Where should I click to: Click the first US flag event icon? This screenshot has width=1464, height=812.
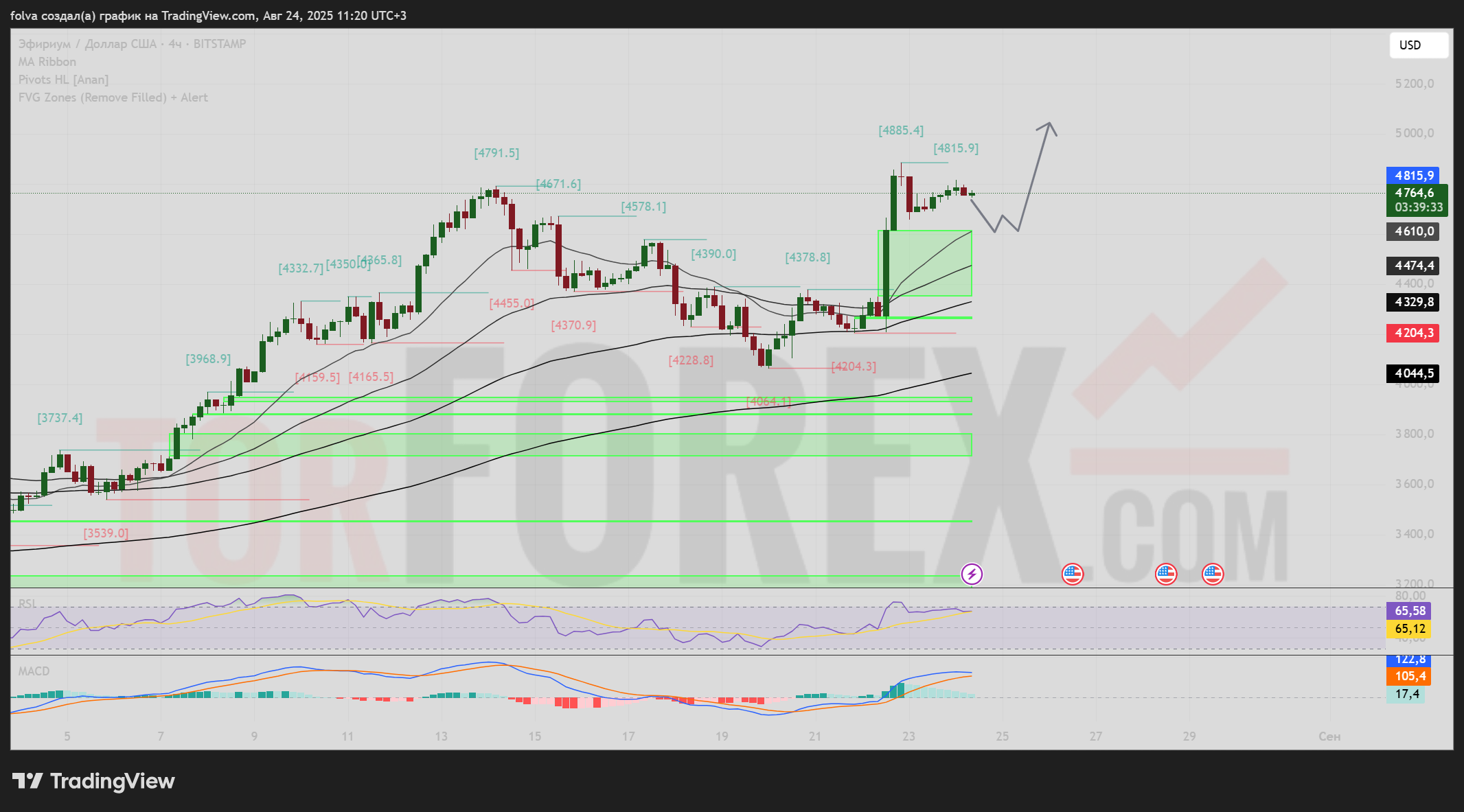click(x=1073, y=574)
